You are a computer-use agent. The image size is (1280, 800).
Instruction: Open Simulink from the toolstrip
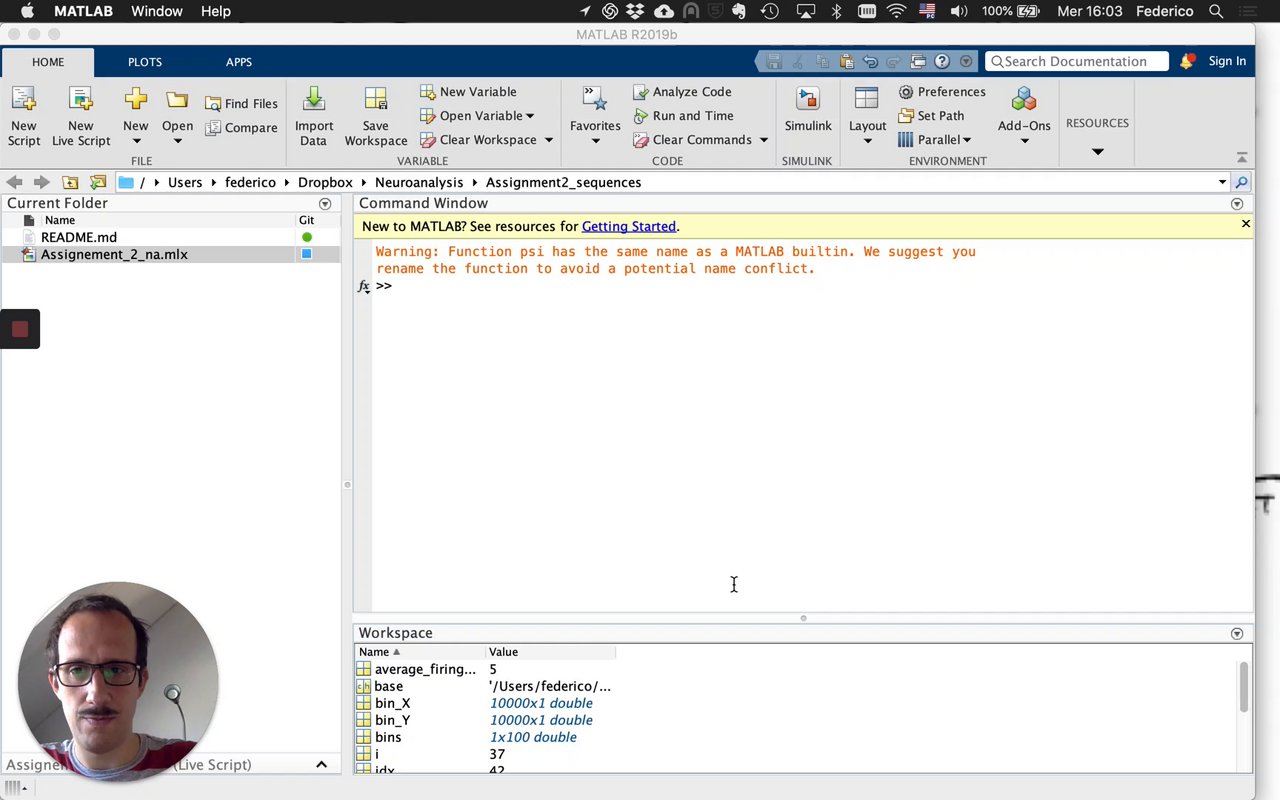pos(807,101)
